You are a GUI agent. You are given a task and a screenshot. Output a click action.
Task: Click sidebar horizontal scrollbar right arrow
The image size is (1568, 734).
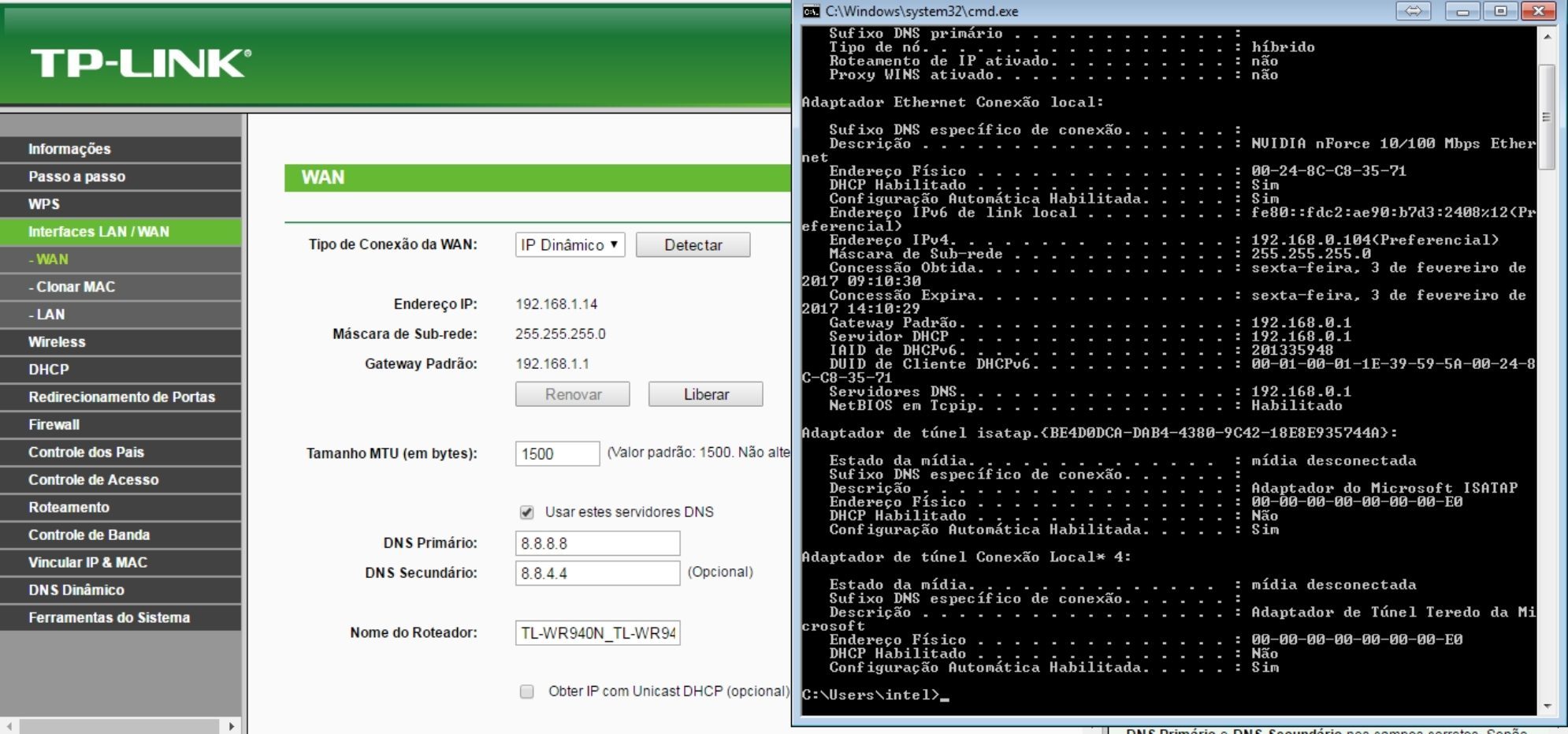[231, 726]
